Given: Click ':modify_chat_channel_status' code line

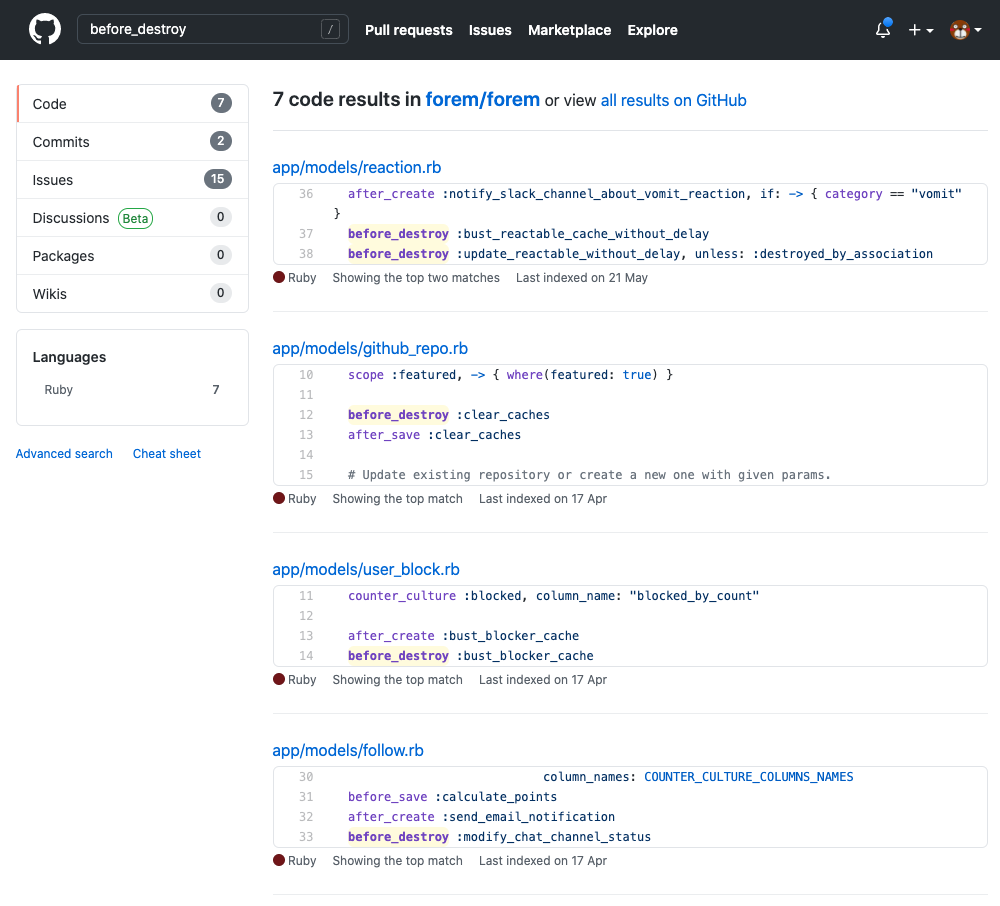Looking at the screenshot, I should click(x=499, y=837).
